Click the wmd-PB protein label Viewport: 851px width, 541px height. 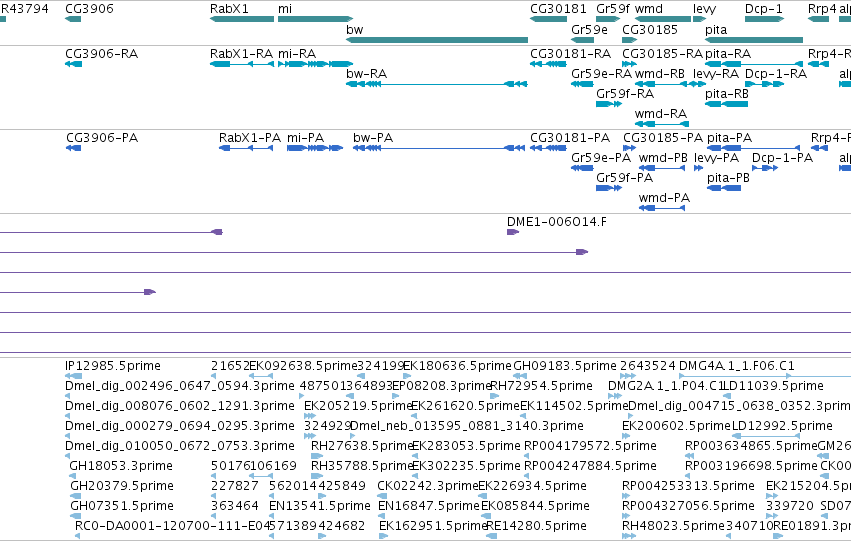(x=663, y=158)
